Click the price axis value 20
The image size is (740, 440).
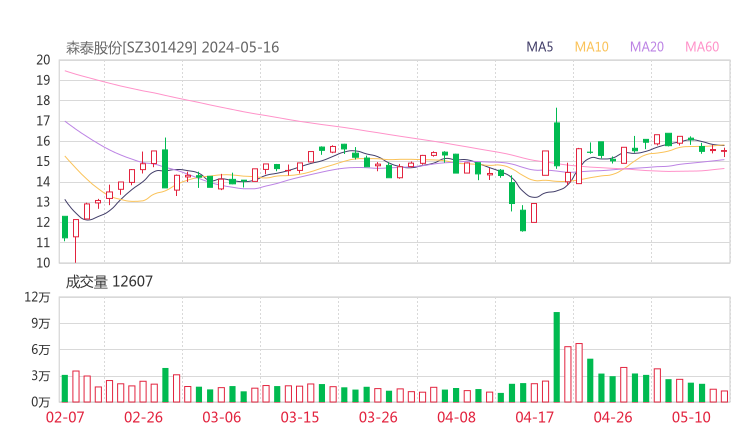[43, 60]
